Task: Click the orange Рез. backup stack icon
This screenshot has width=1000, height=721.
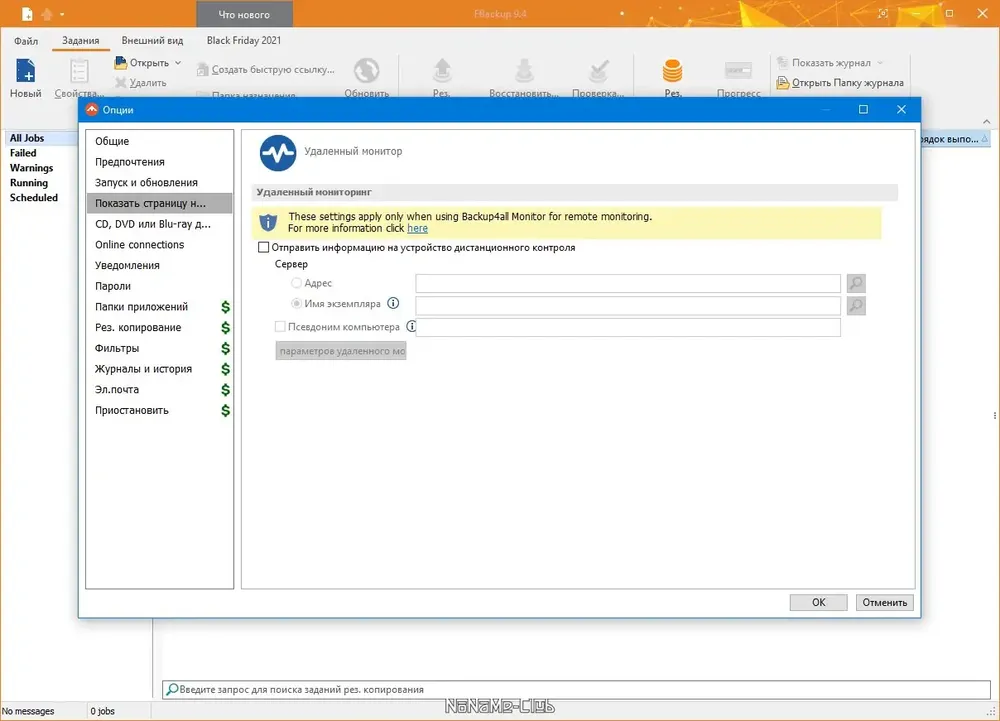Action: [x=672, y=70]
